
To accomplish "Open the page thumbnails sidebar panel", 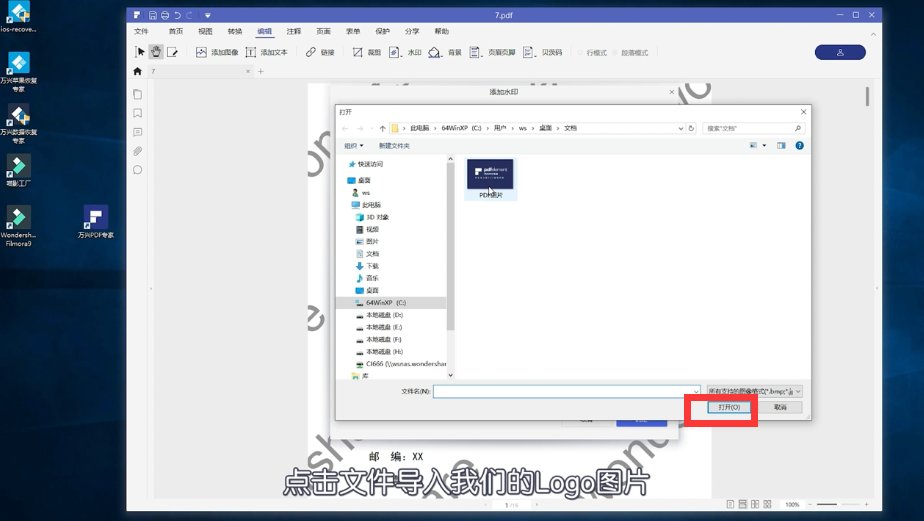I will point(137,94).
